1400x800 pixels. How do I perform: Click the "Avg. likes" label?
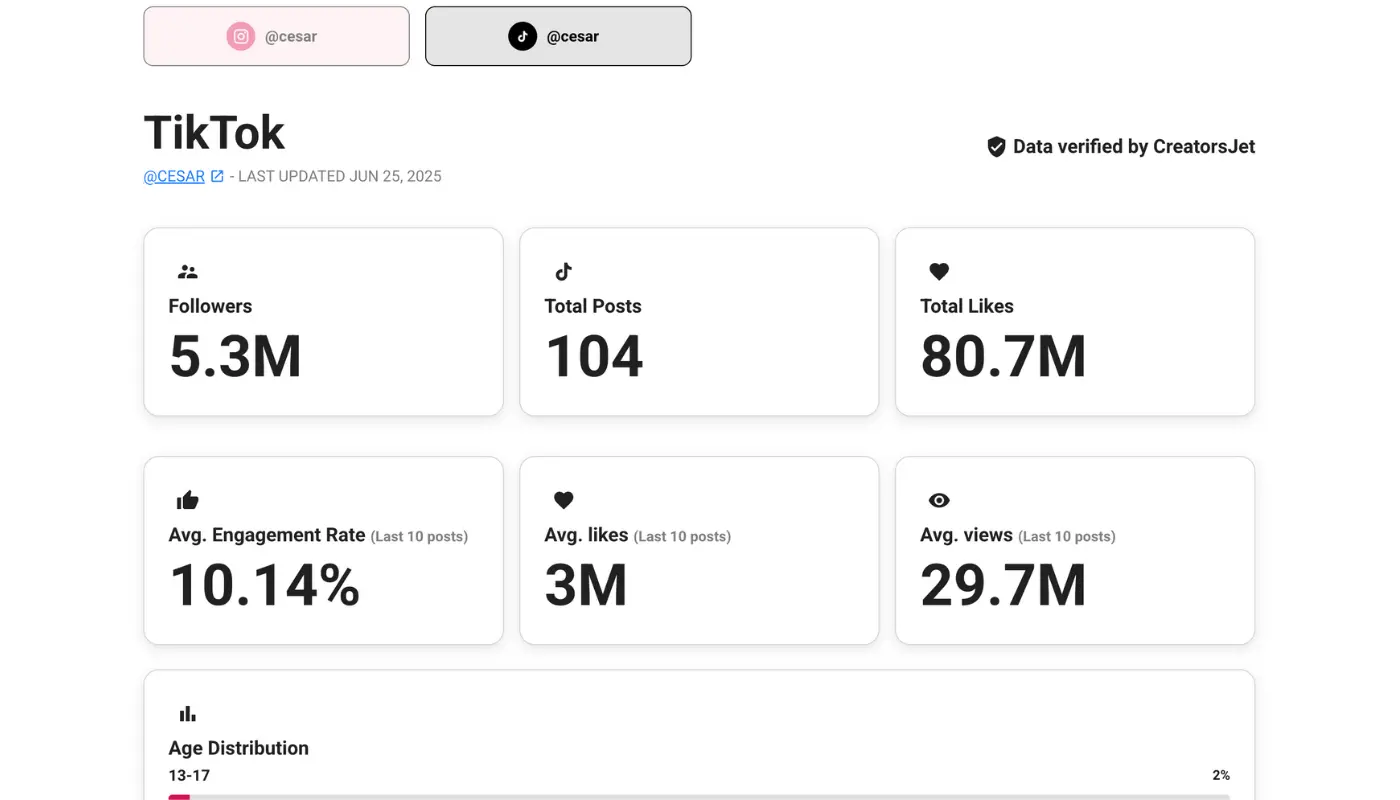point(586,535)
